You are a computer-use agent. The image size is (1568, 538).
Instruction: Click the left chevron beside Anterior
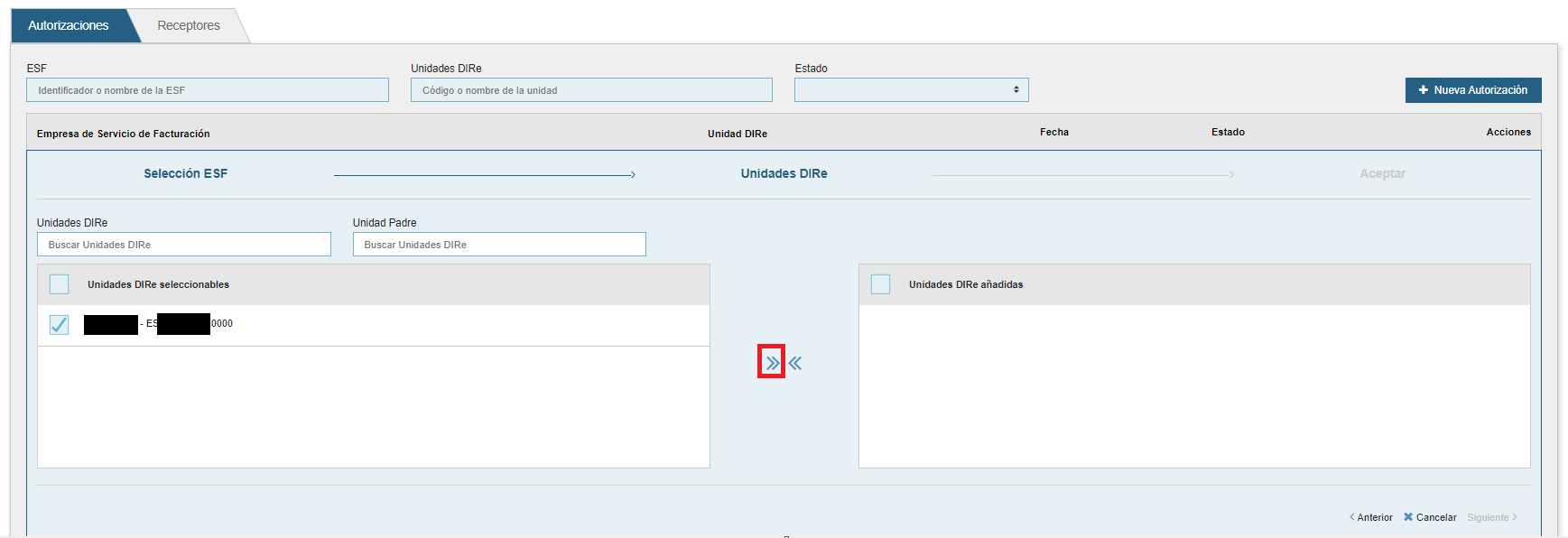1351,517
